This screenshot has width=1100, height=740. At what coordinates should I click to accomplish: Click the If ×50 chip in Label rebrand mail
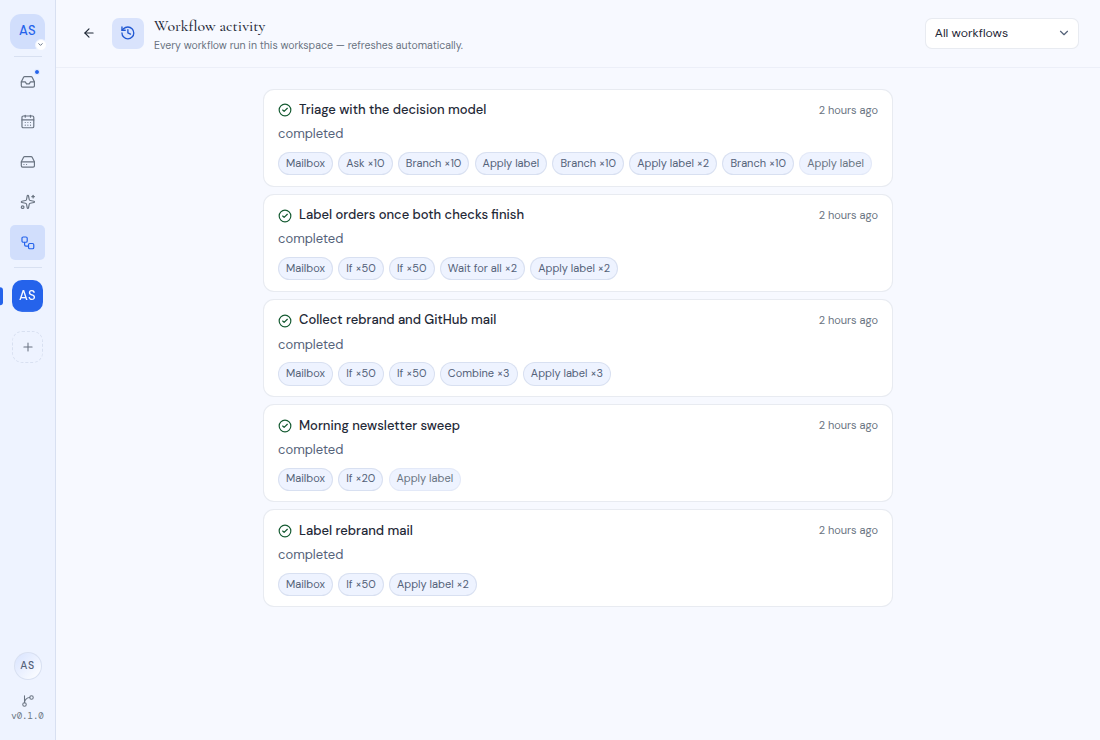point(361,584)
